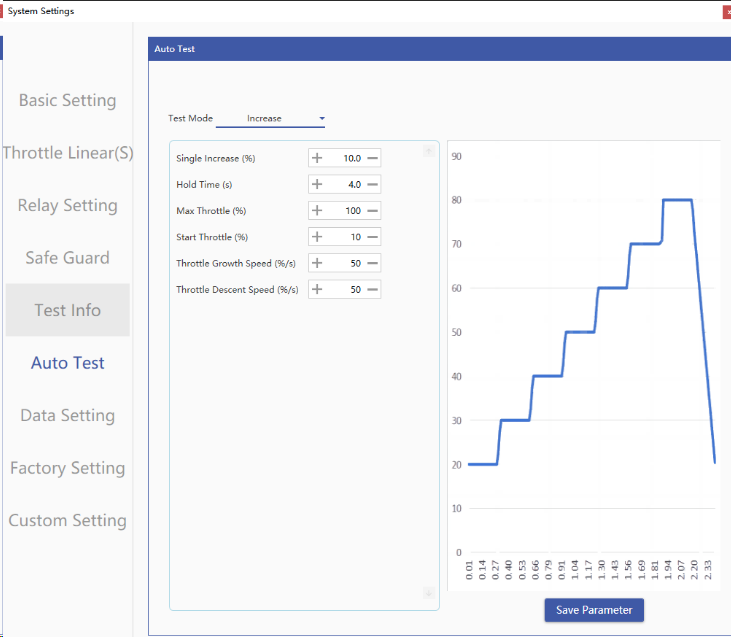Click minus icon for Single Increase (%)

click(372, 158)
